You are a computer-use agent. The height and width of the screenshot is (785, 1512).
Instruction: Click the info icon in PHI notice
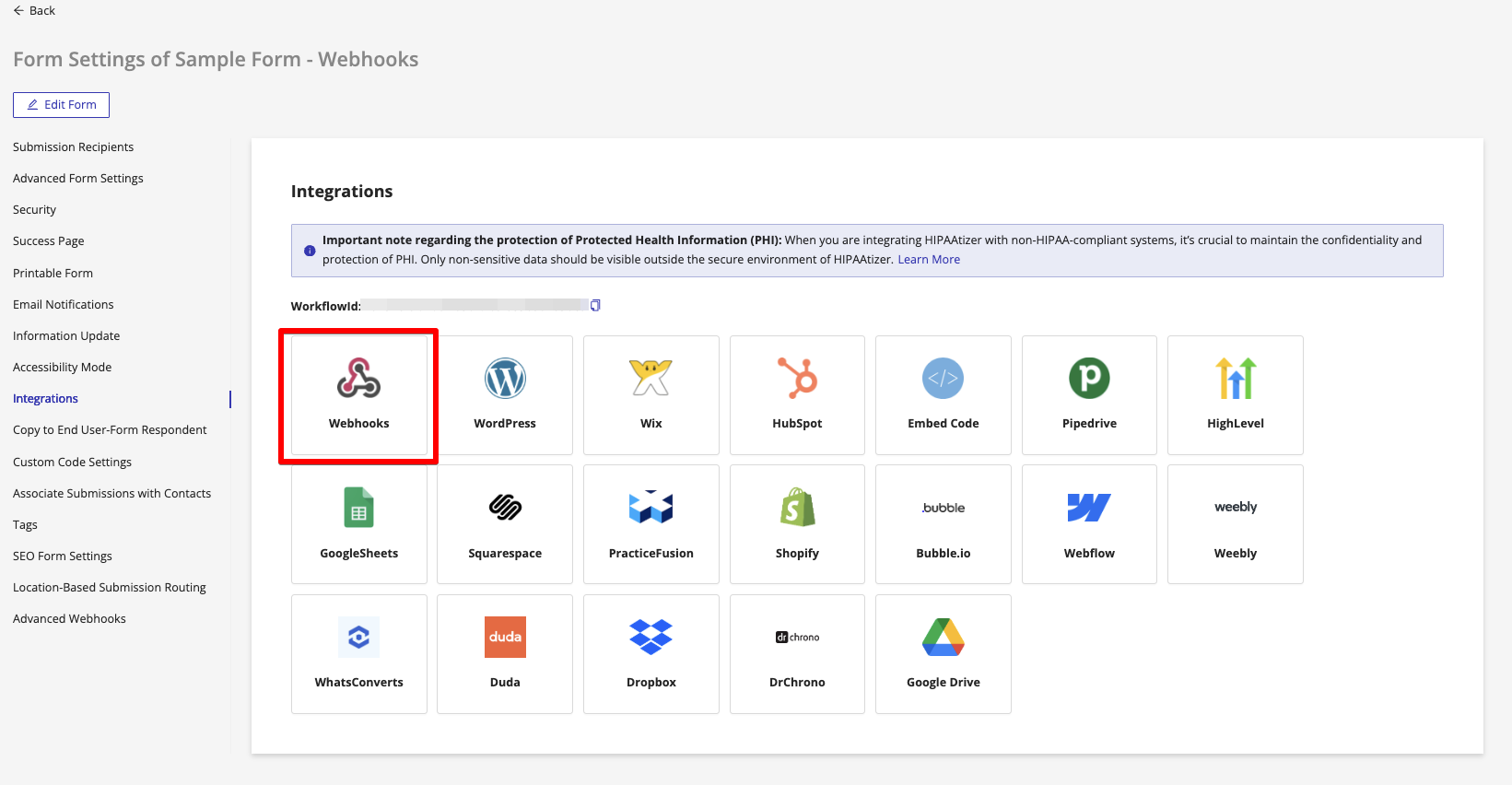coord(310,251)
